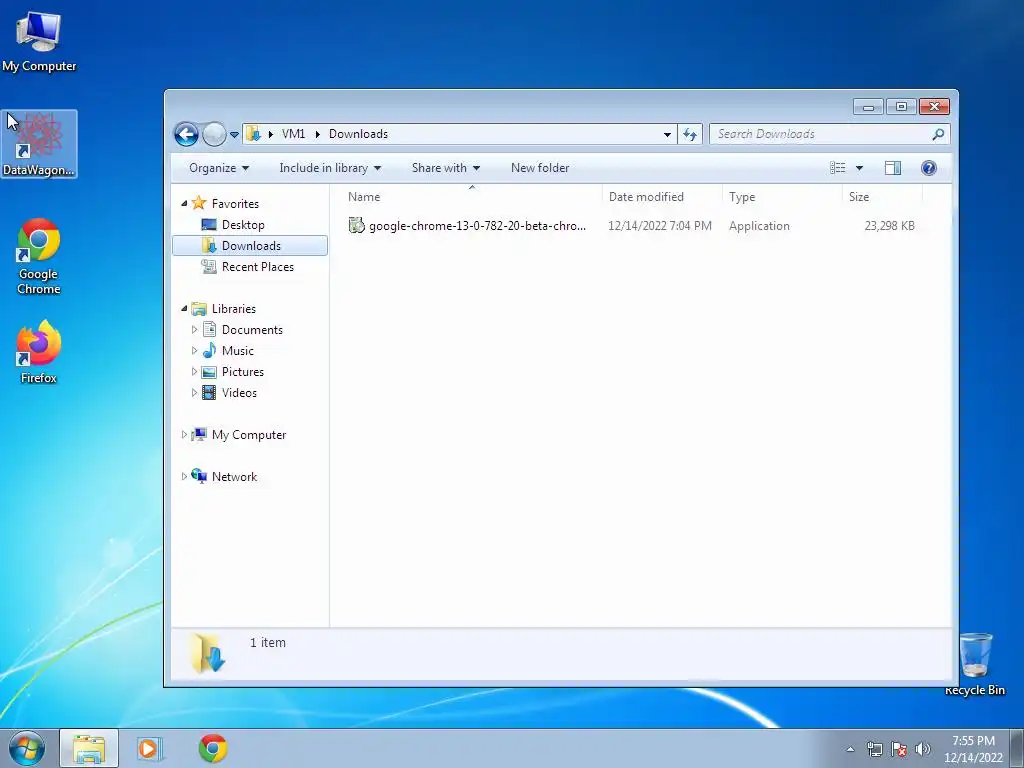Click the Show desktop strip
1024x768 pixels.
(x=1017, y=748)
